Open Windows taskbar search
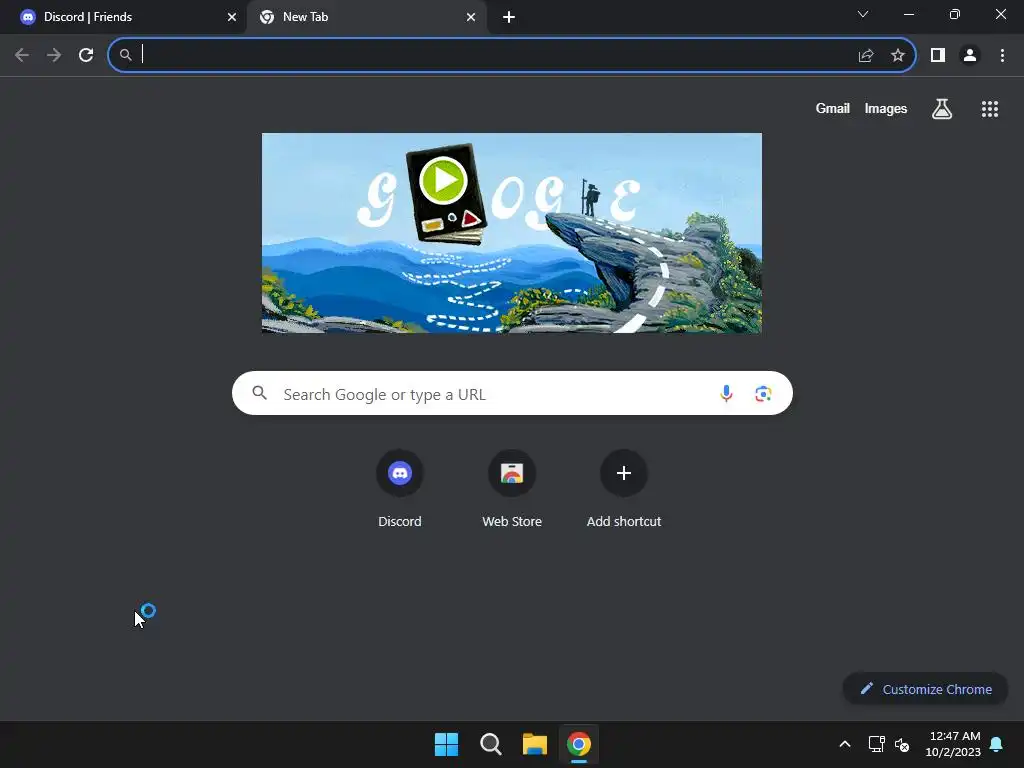The height and width of the screenshot is (768, 1024). coord(490,744)
